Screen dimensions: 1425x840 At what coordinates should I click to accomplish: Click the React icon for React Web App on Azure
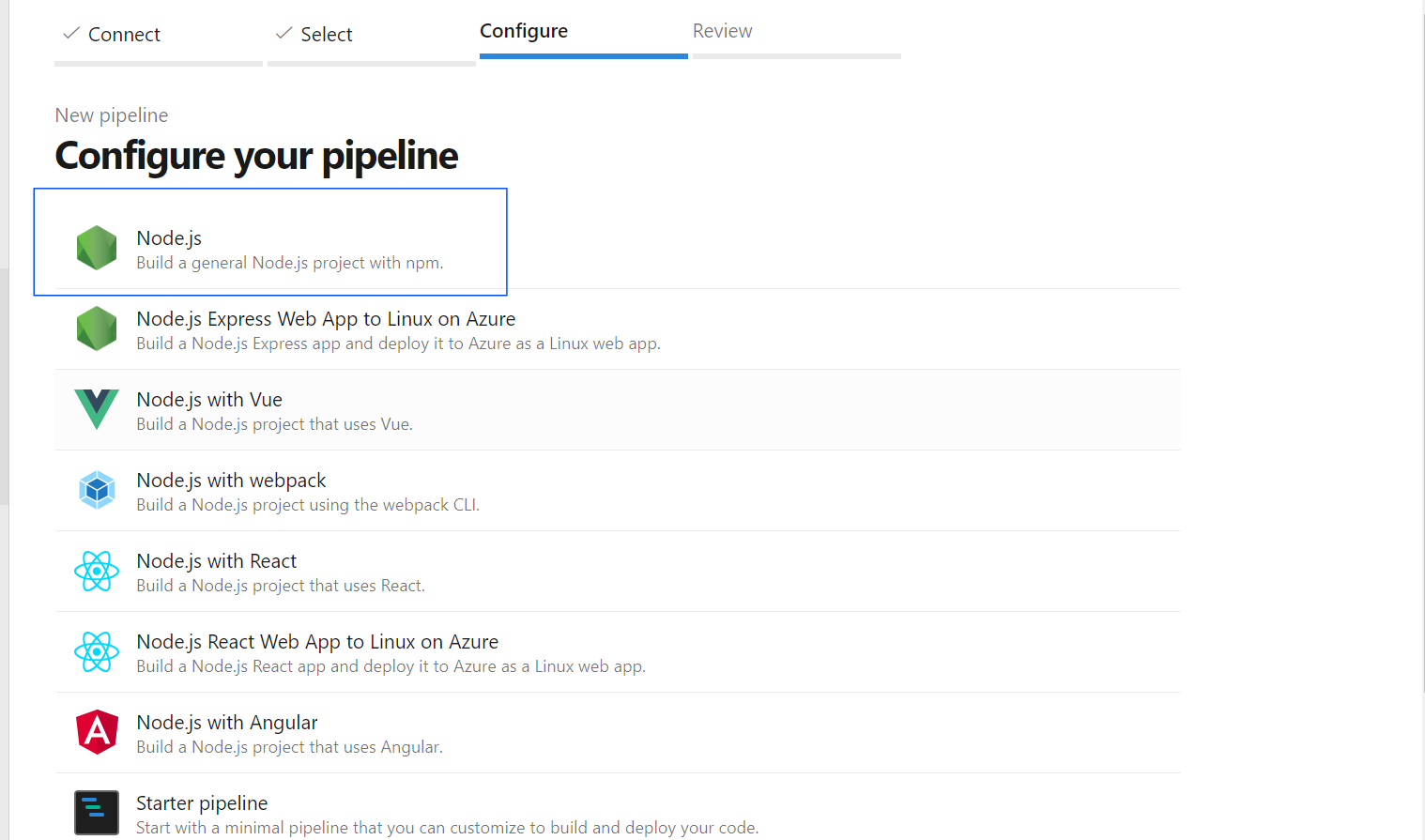pyautogui.click(x=97, y=651)
